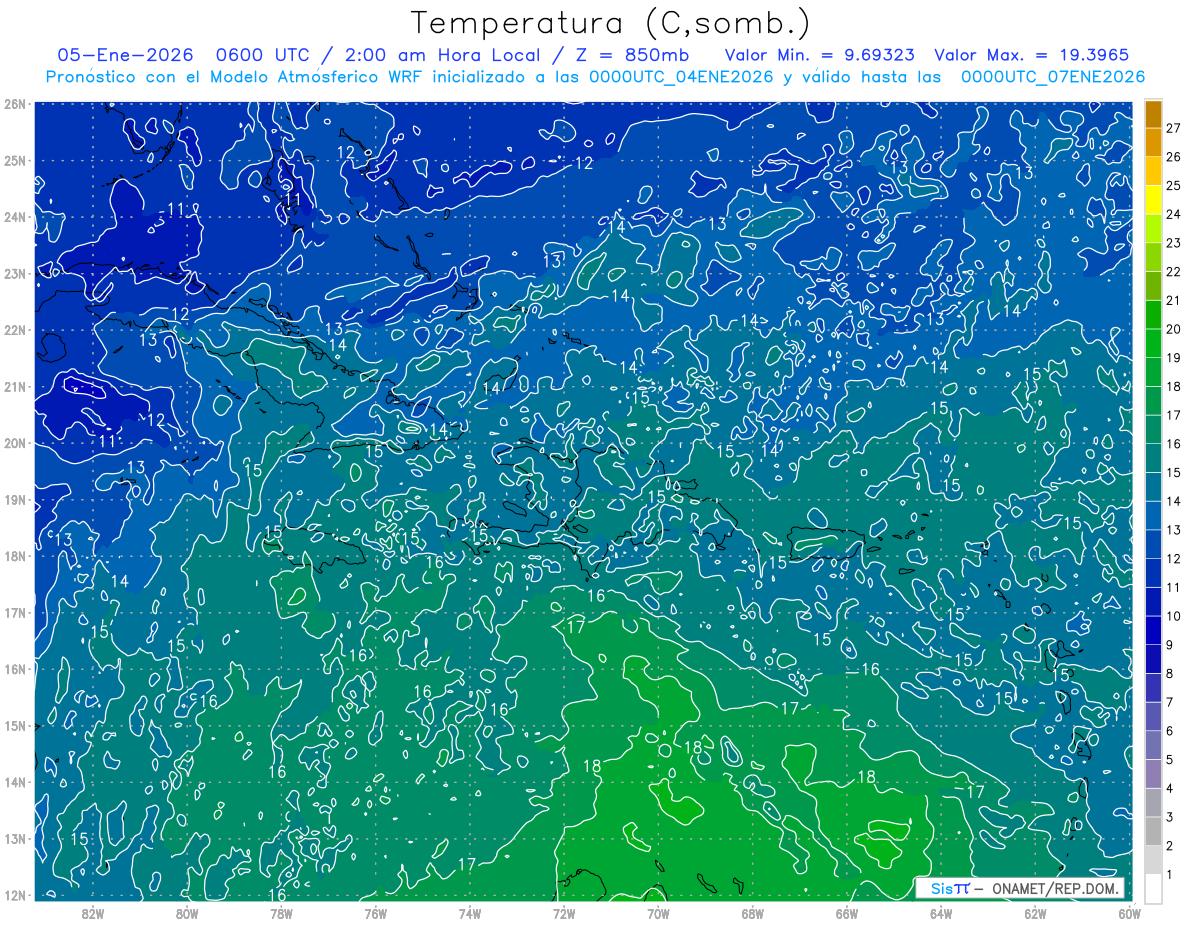Click the "20N" latitude axis label
Image resolution: width=1200 pixels, height=927 pixels.
click(x=15, y=442)
